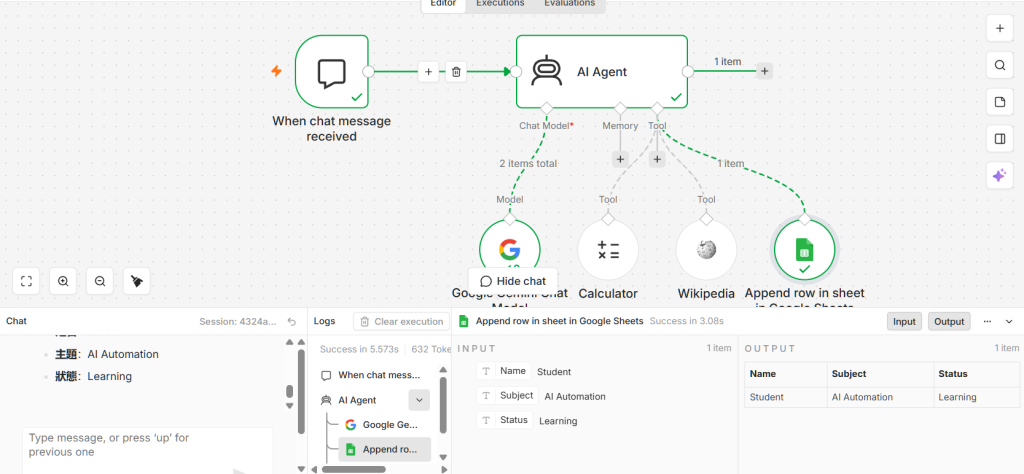This screenshot has width=1024, height=474.
Task: Click the Google Sheets icon in log header
Action: (x=464, y=321)
